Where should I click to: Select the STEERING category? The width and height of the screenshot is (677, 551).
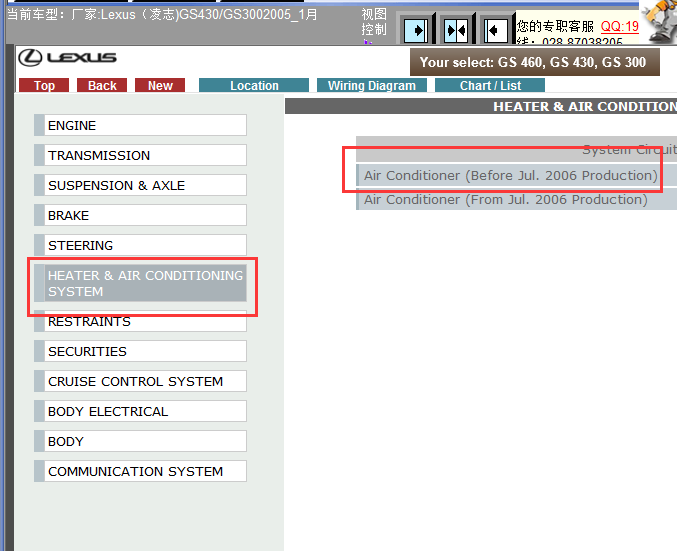tap(140, 245)
